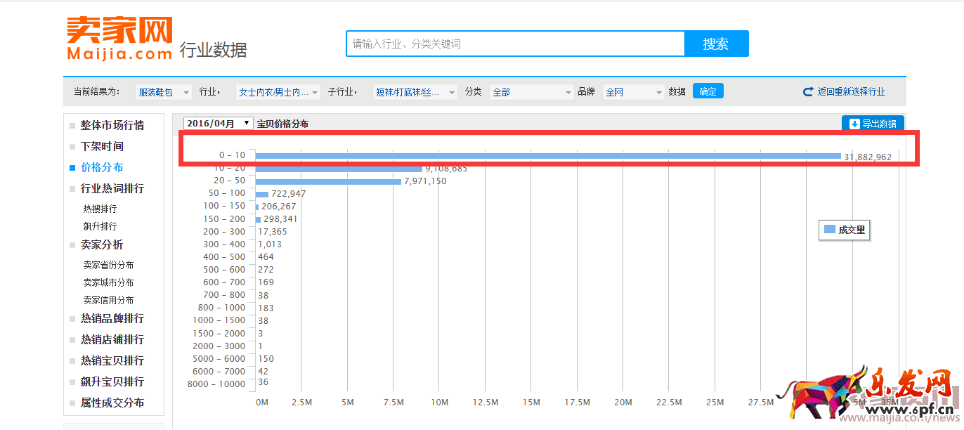The width and height of the screenshot is (964, 430).
Task: Click the 卖家网 Maijia.com logo
Action: point(119,38)
